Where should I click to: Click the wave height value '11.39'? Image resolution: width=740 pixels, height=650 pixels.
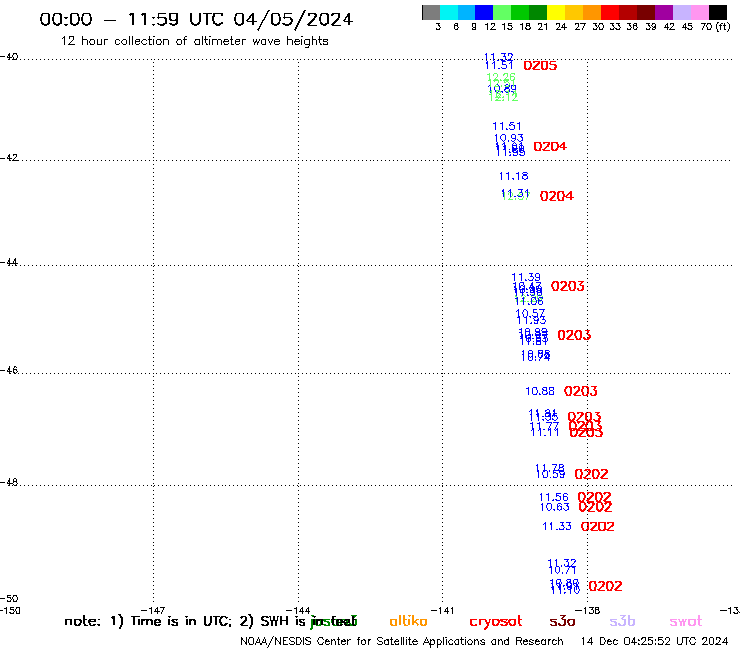point(526,277)
